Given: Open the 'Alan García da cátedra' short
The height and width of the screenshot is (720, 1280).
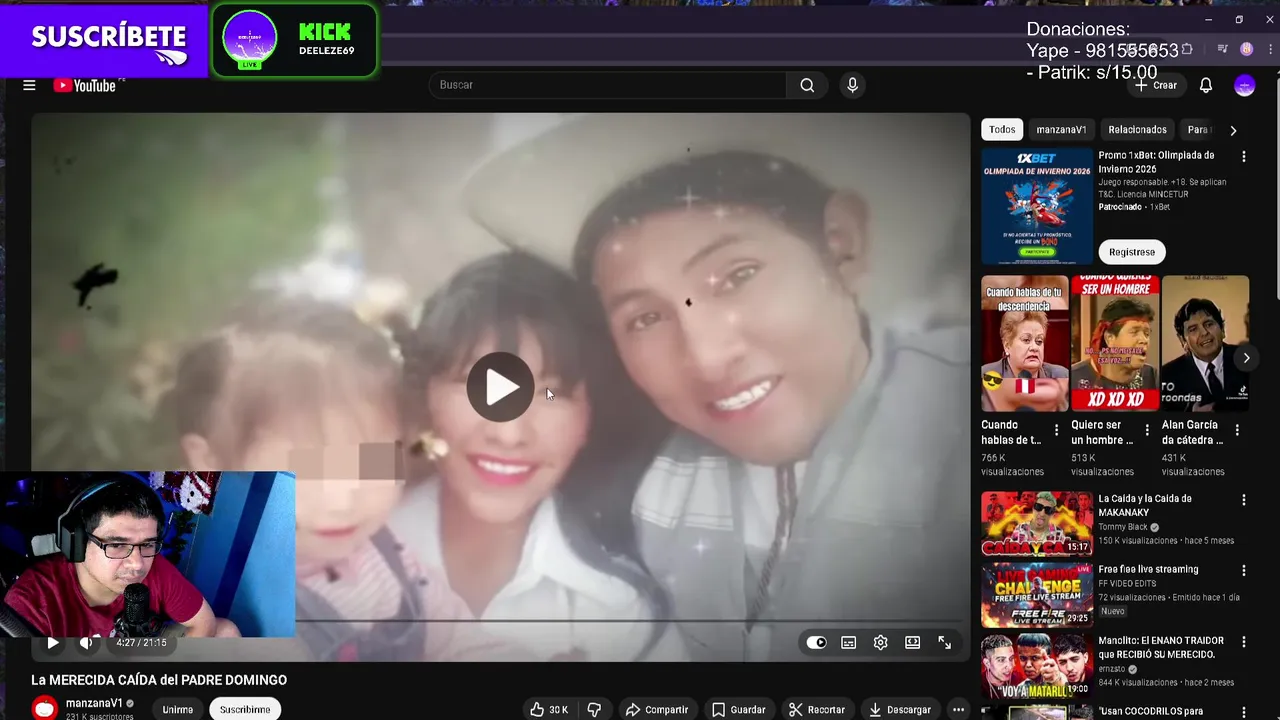Looking at the screenshot, I should coord(1205,344).
